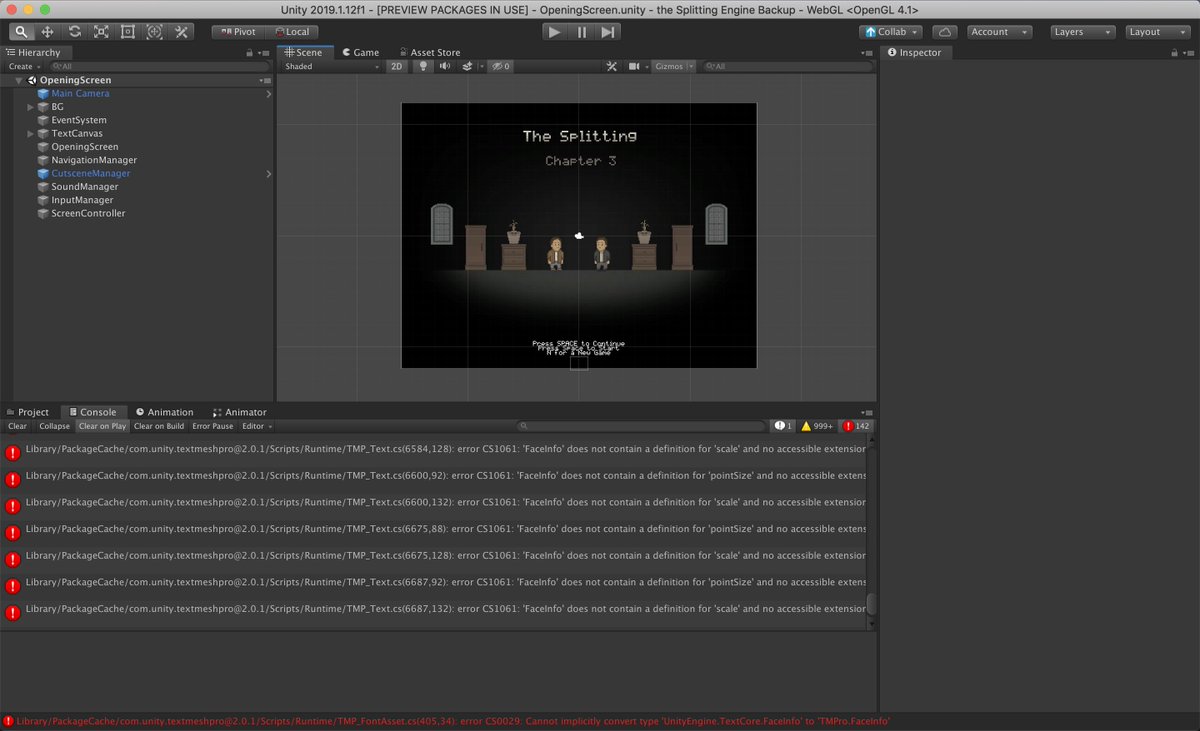The image size is (1200, 731).
Task: Focus the Scene view search field
Action: click(x=786, y=66)
